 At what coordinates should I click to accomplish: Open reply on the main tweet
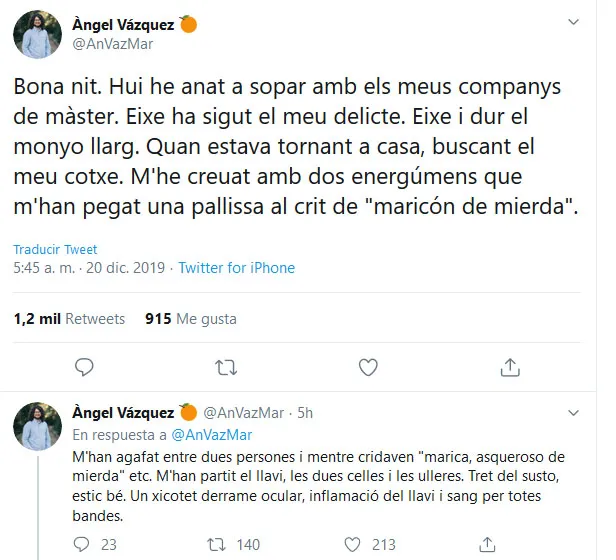point(84,367)
